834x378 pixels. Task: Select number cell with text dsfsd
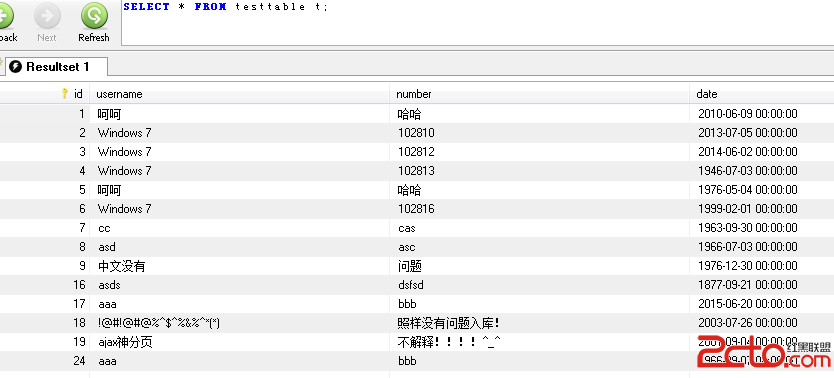(x=539, y=285)
